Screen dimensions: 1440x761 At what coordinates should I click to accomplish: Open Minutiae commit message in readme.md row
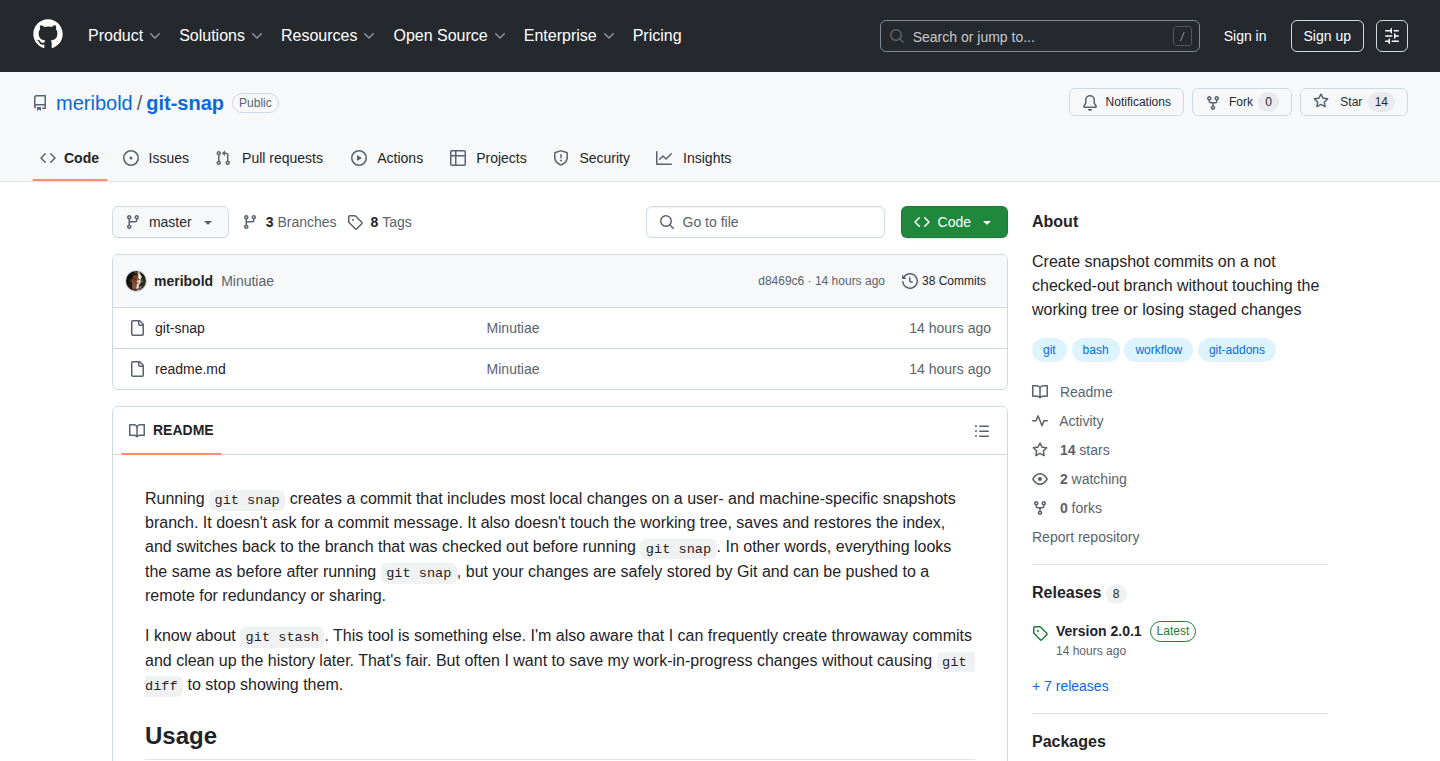513,369
